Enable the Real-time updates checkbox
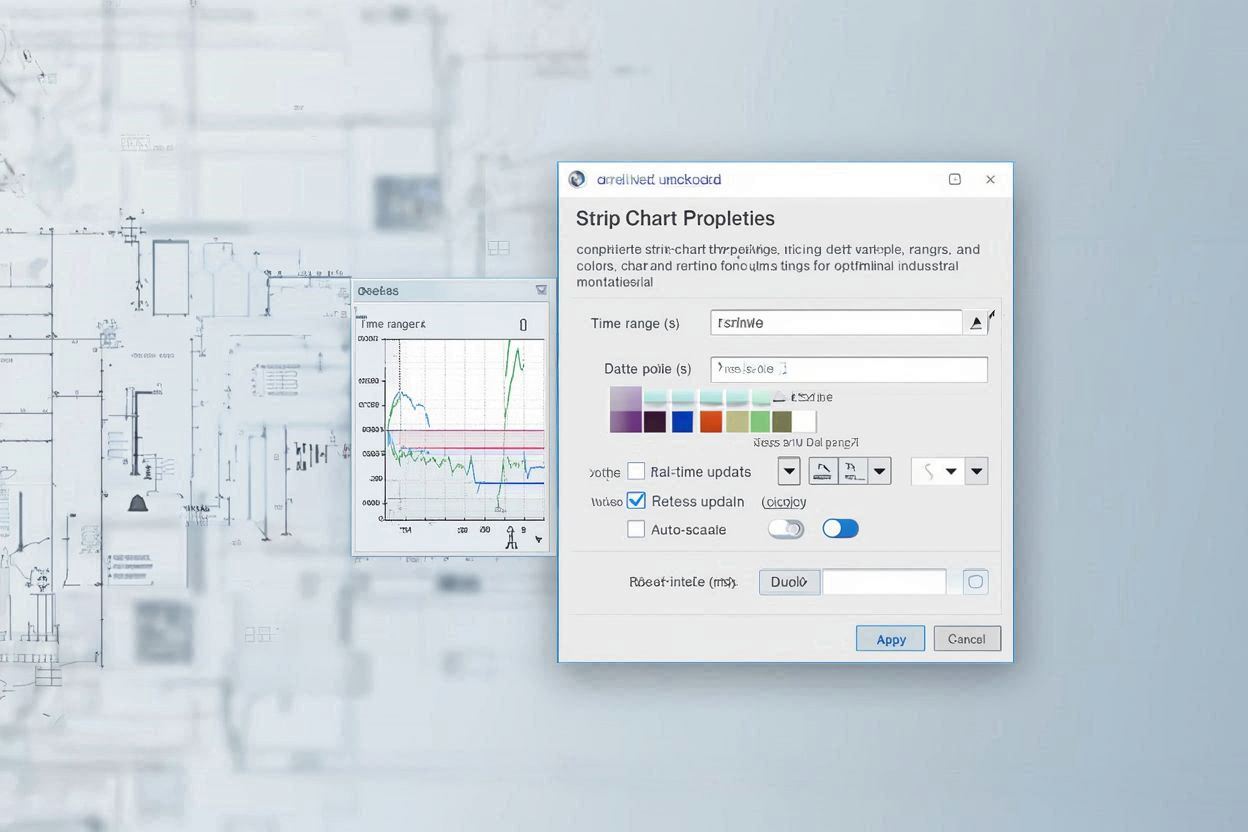1248x832 pixels. 636,471
